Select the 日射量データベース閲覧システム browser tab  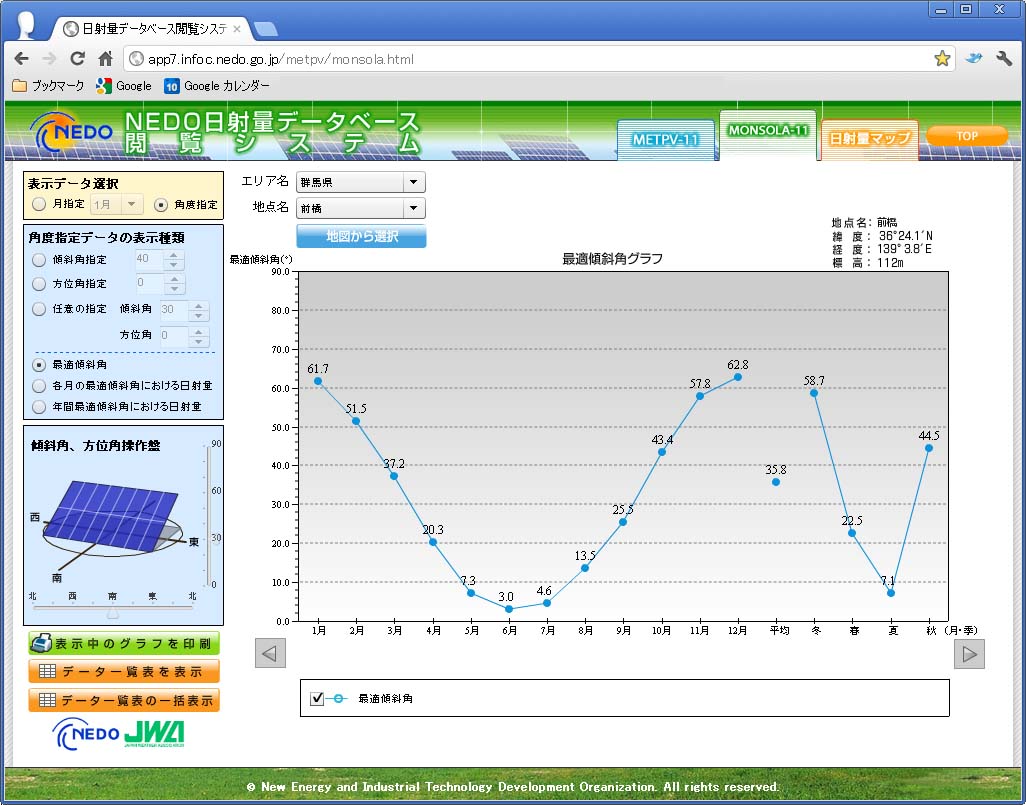(x=152, y=29)
